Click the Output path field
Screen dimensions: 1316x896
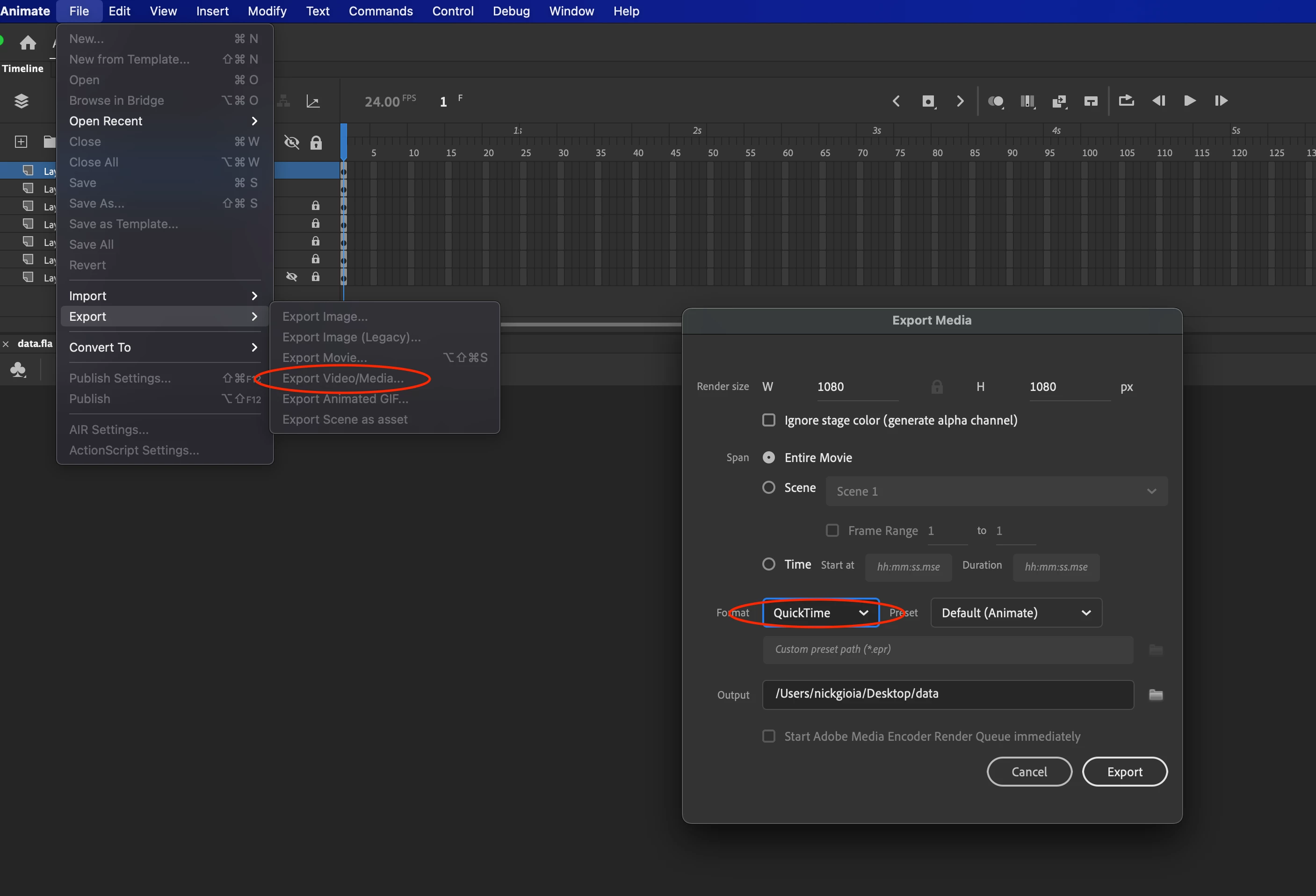coord(947,694)
